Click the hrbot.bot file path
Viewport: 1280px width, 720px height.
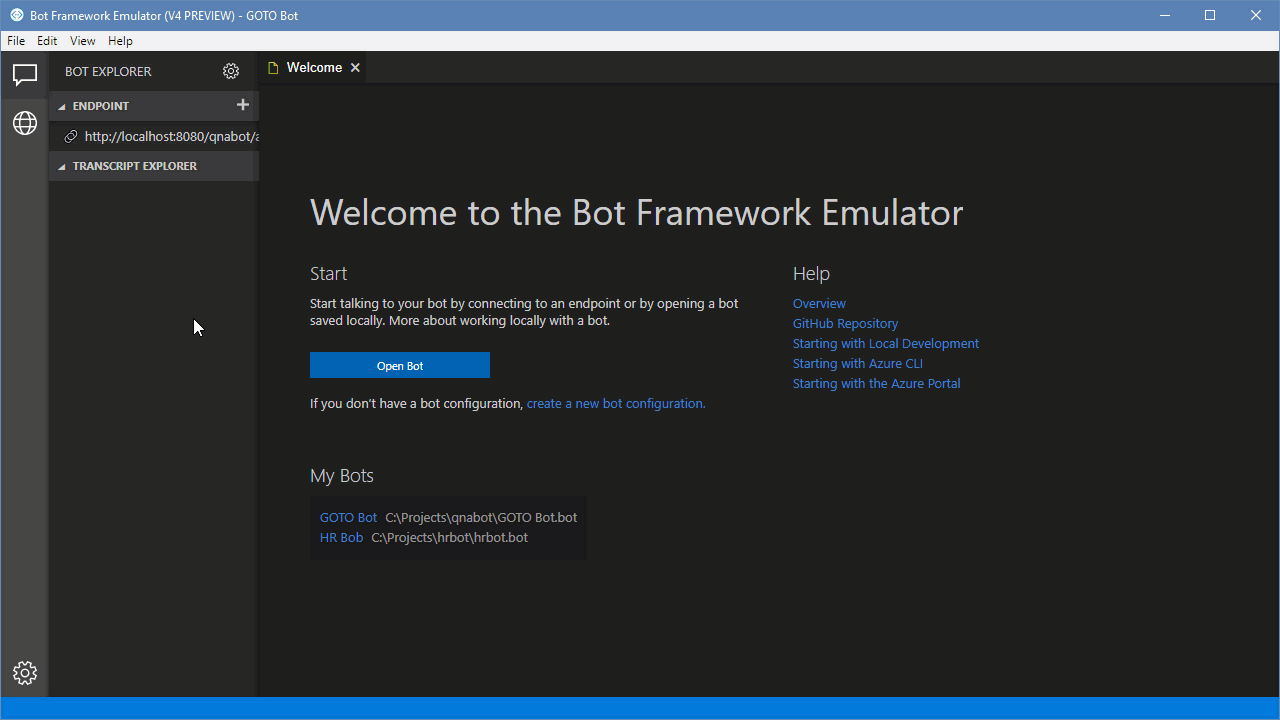click(x=449, y=537)
